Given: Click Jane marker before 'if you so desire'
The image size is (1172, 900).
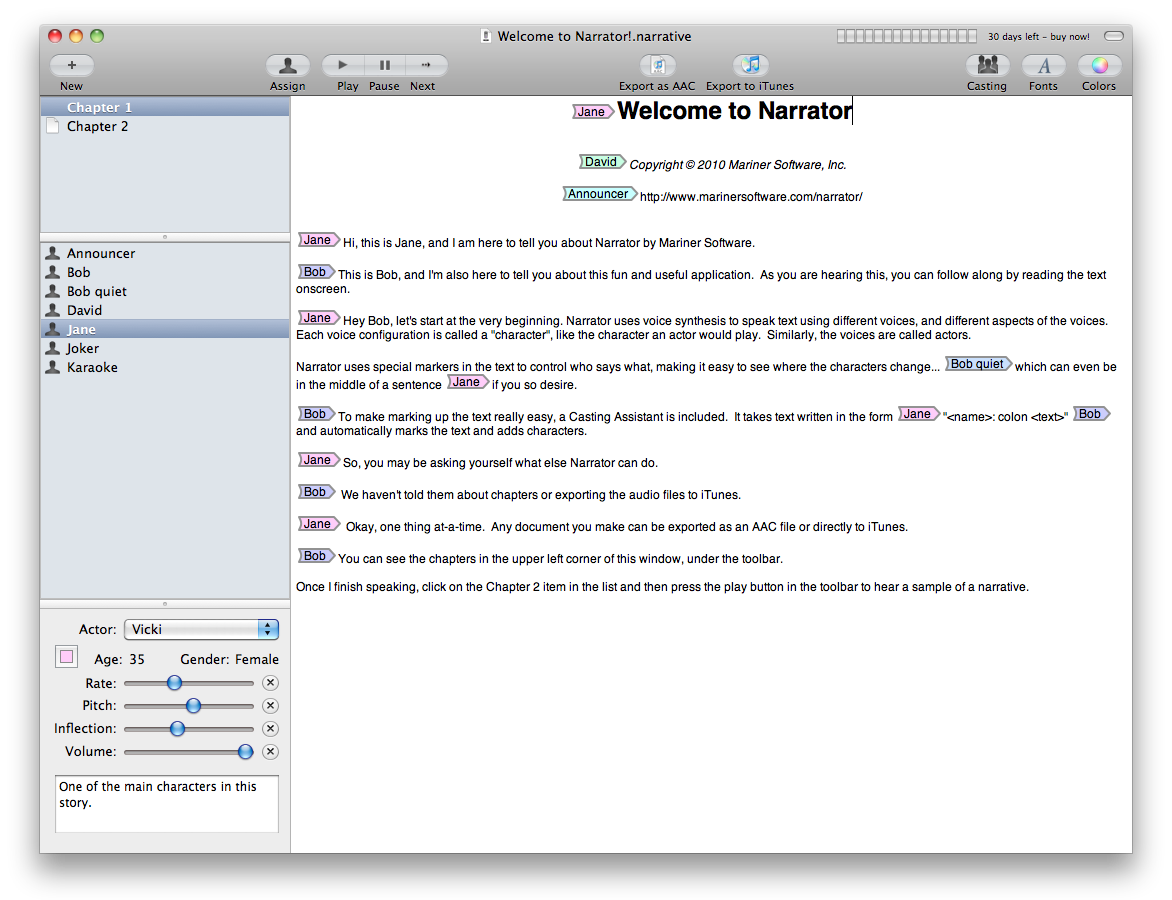Looking at the screenshot, I should [x=468, y=382].
